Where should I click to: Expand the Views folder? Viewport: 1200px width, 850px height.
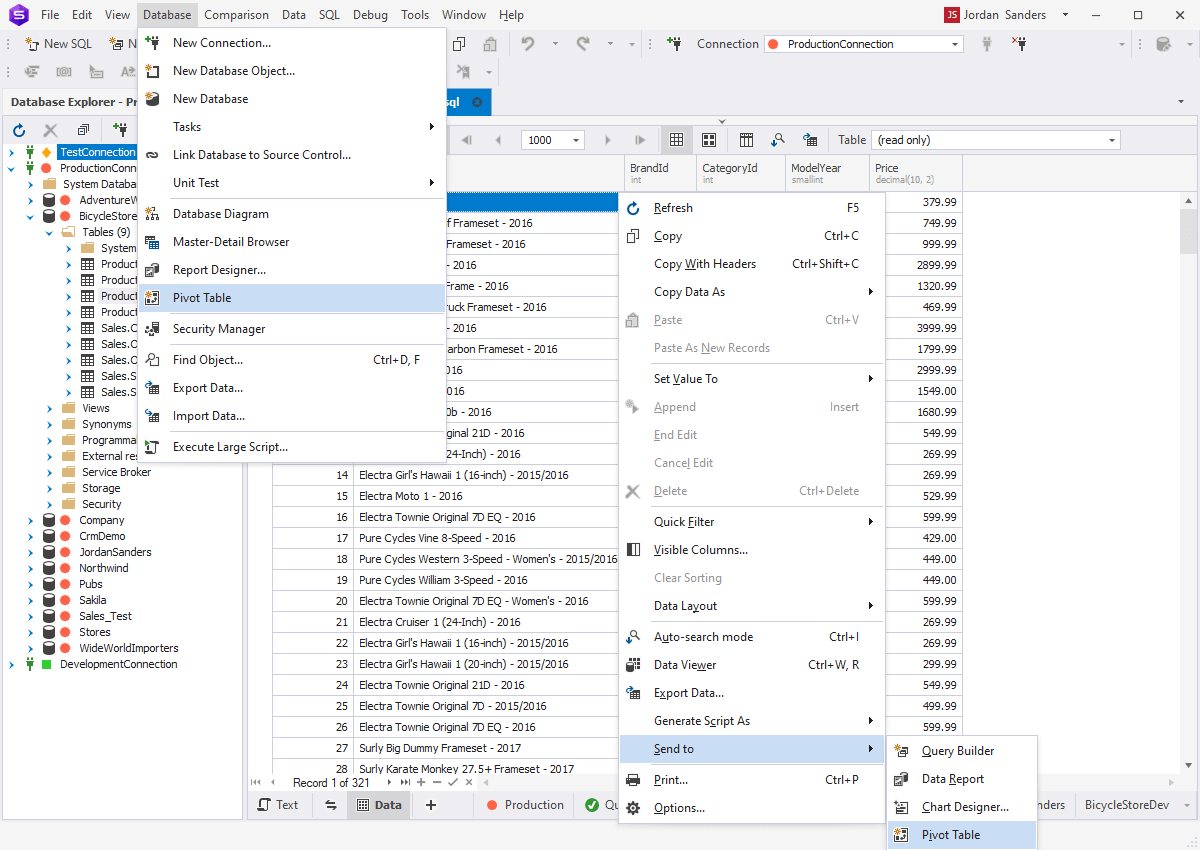(x=49, y=408)
